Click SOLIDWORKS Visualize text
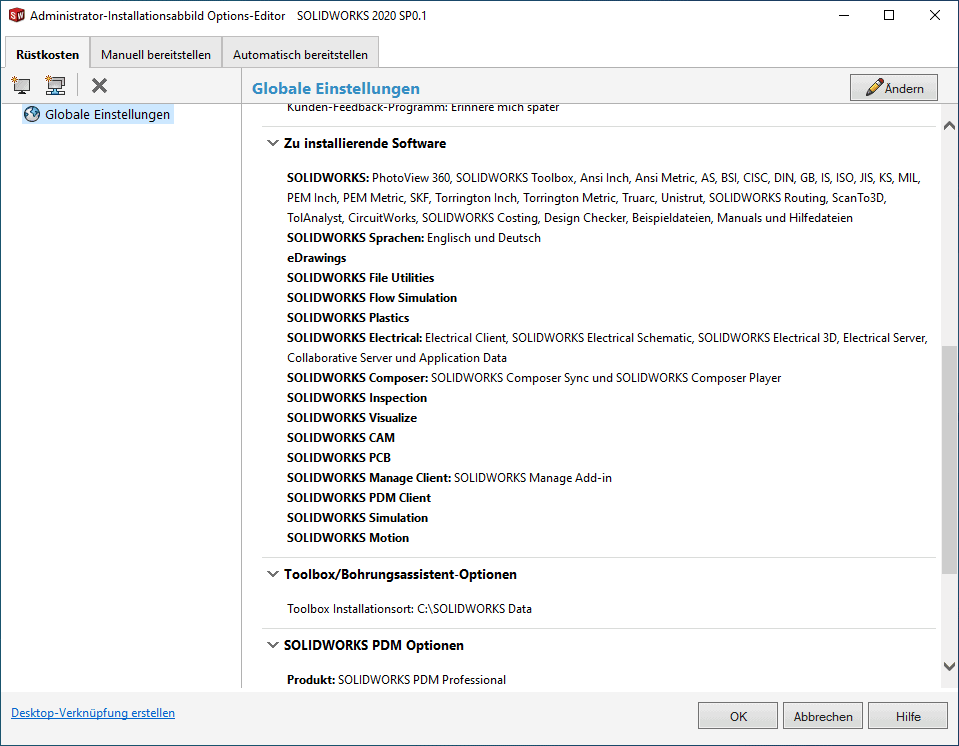Screen dimensions: 959x746 [352, 418]
